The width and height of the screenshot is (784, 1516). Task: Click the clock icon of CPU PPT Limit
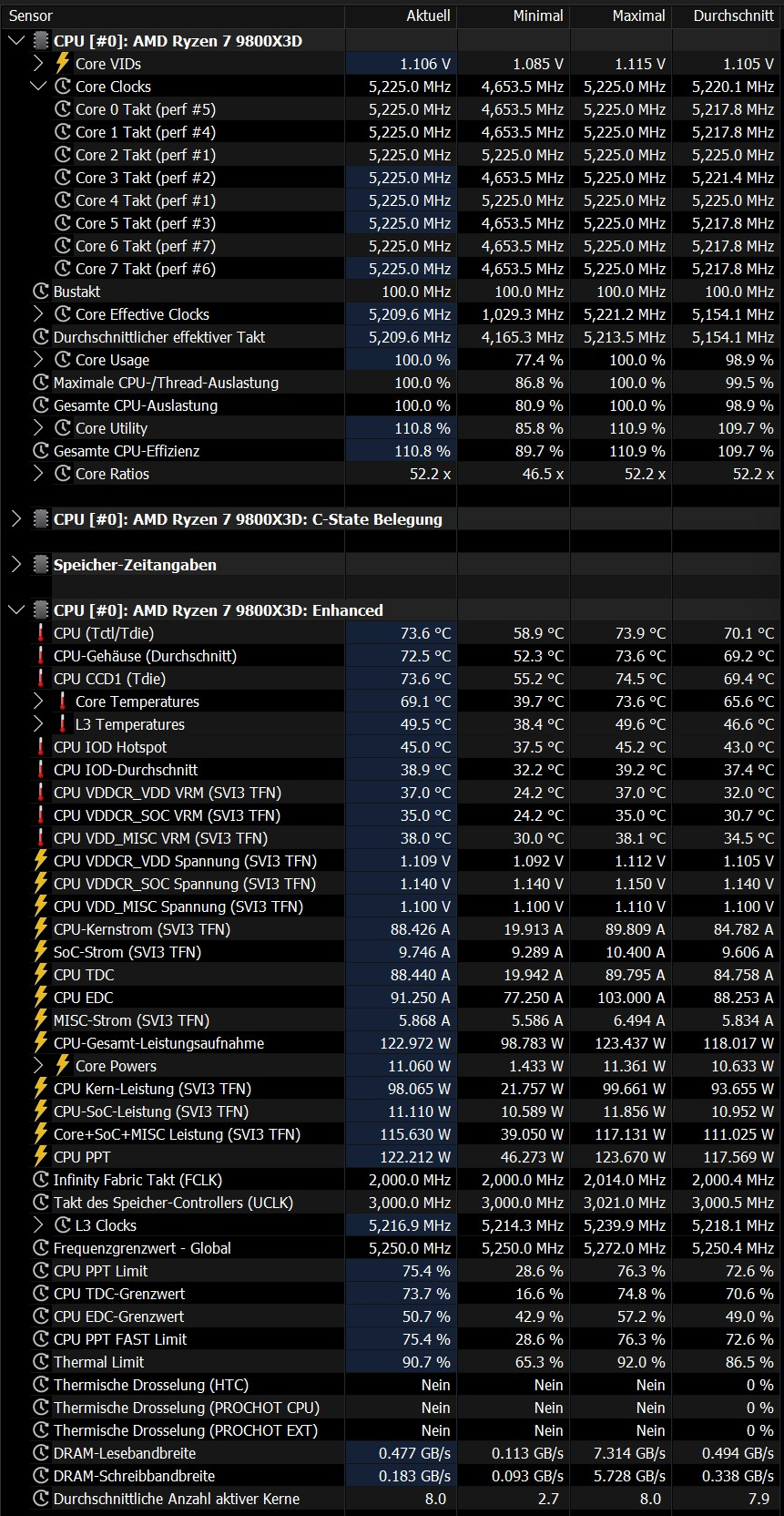pyautogui.click(x=40, y=1271)
